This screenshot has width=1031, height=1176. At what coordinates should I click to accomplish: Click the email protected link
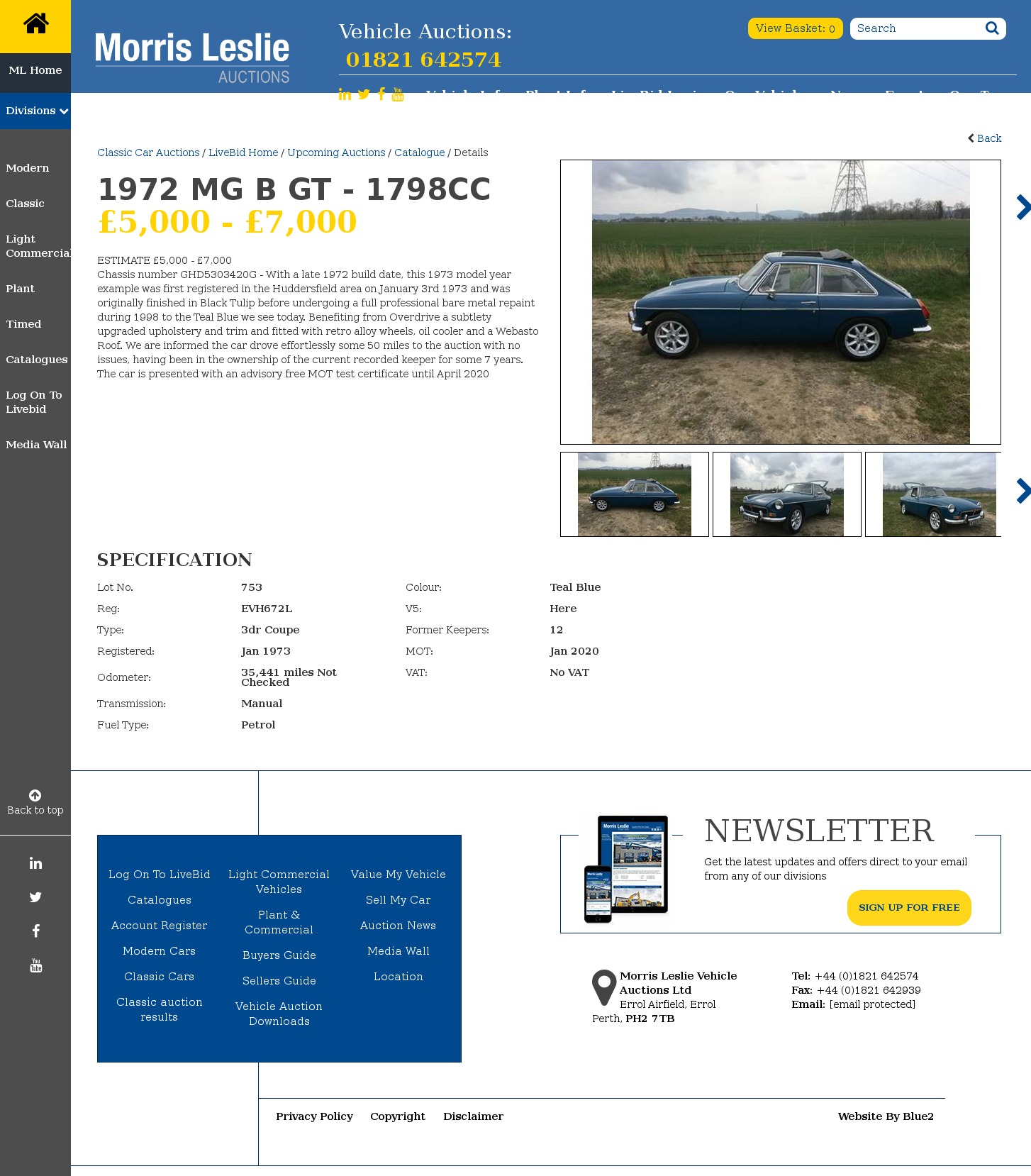(872, 1004)
